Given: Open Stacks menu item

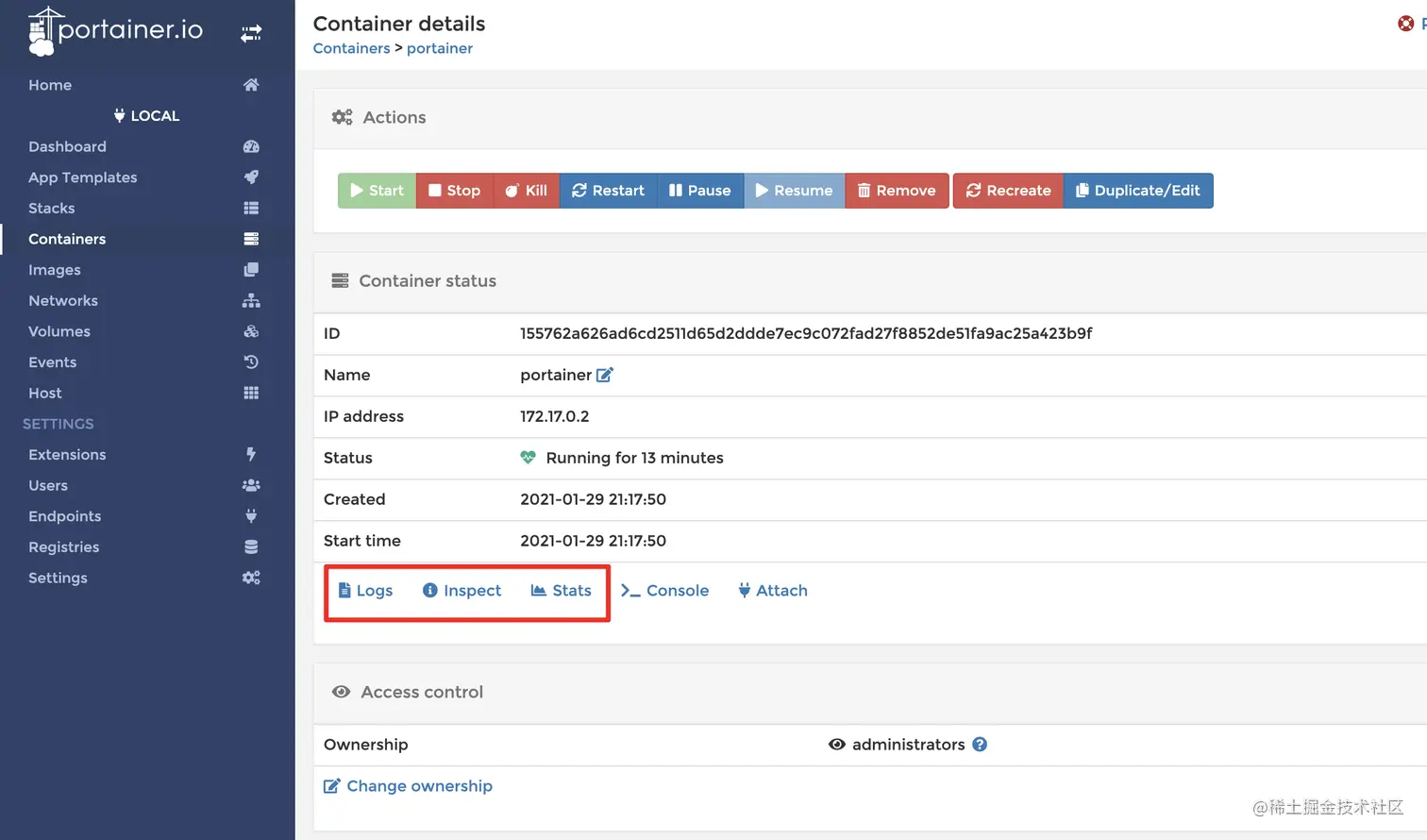Looking at the screenshot, I should pos(52,208).
